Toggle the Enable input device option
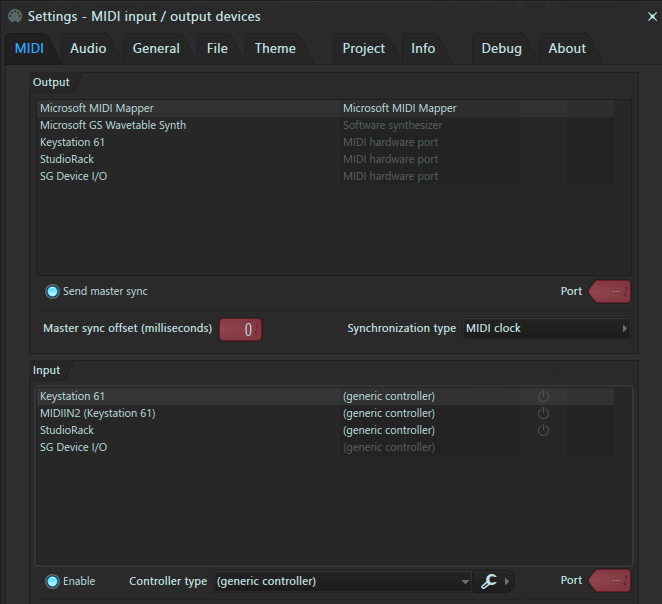662x604 pixels. 52,581
